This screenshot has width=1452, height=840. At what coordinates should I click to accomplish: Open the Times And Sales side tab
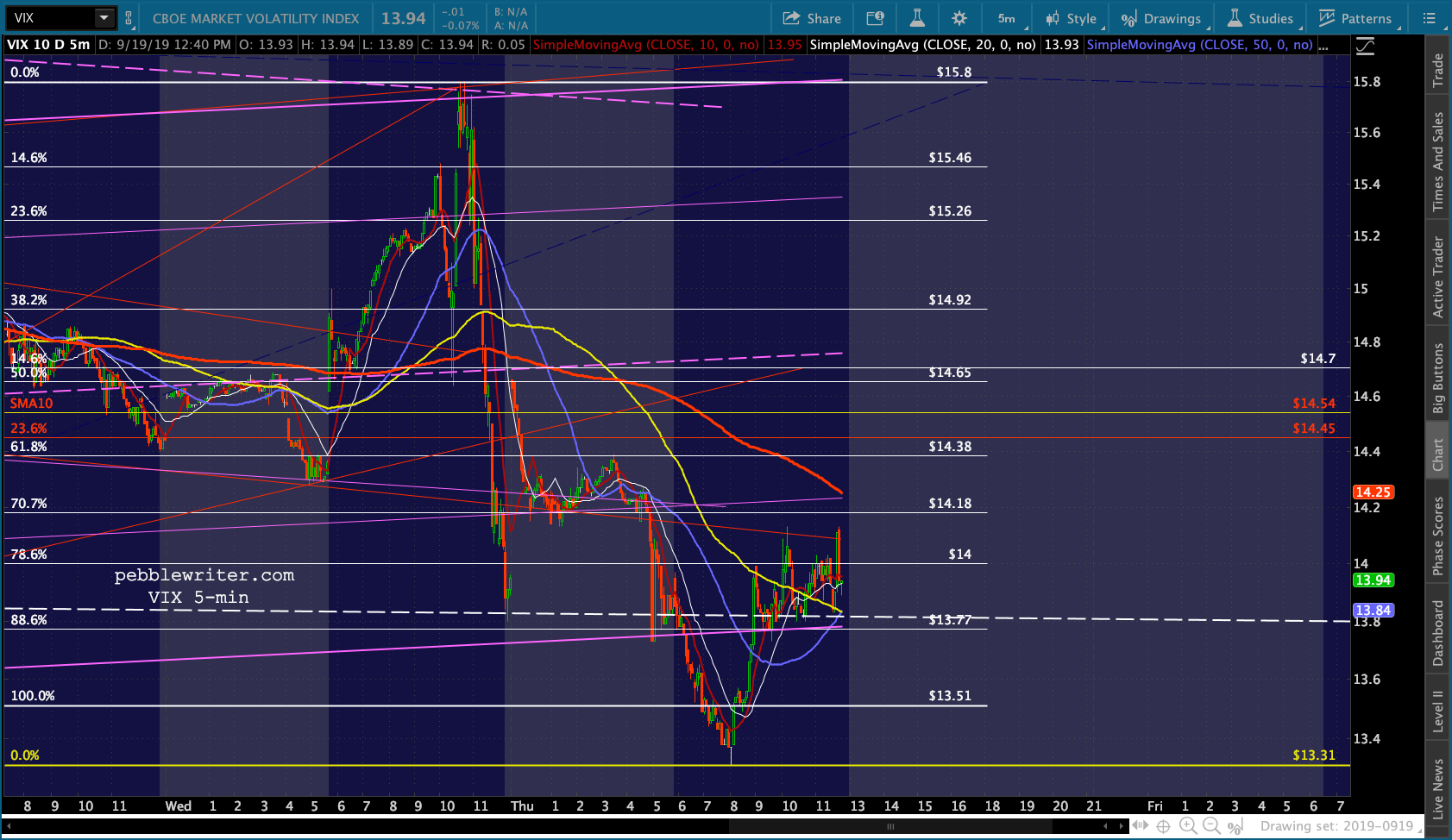click(1438, 162)
